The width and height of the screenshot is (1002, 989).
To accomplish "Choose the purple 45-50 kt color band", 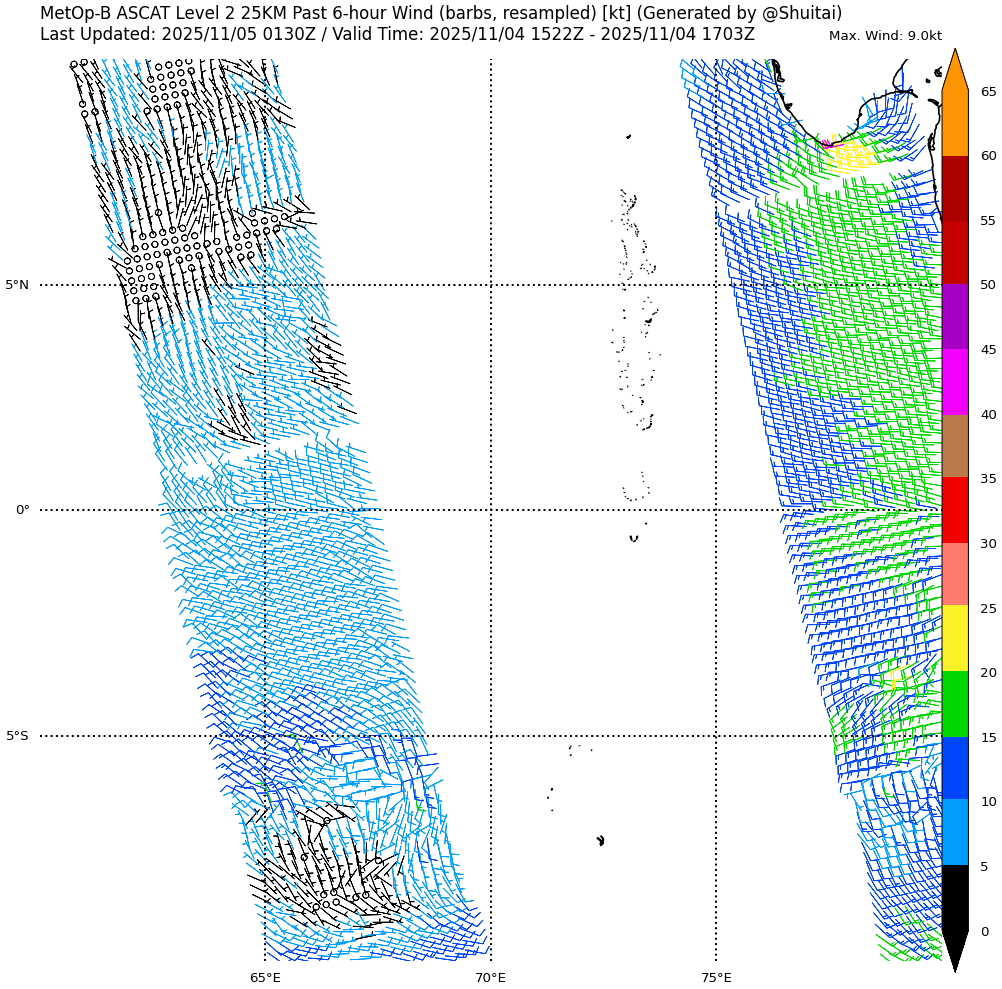I will coord(954,316).
